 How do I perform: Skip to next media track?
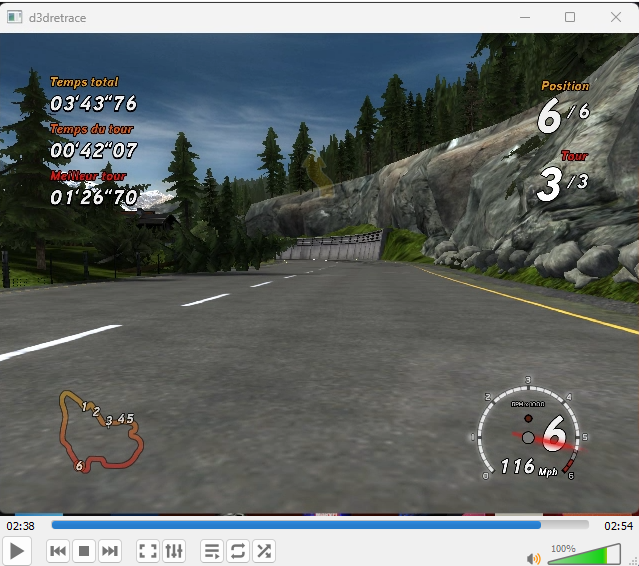[110, 551]
